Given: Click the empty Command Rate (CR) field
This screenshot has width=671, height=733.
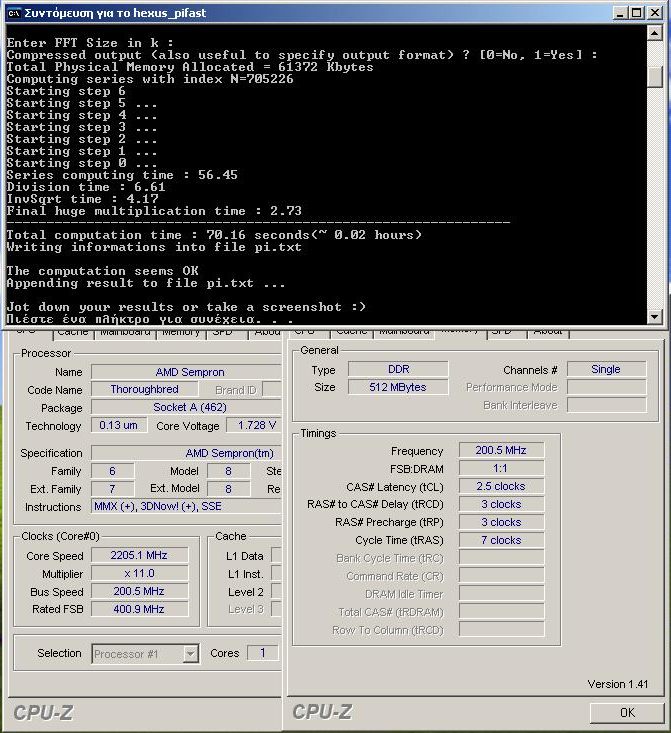Looking at the screenshot, I should point(501,576).
